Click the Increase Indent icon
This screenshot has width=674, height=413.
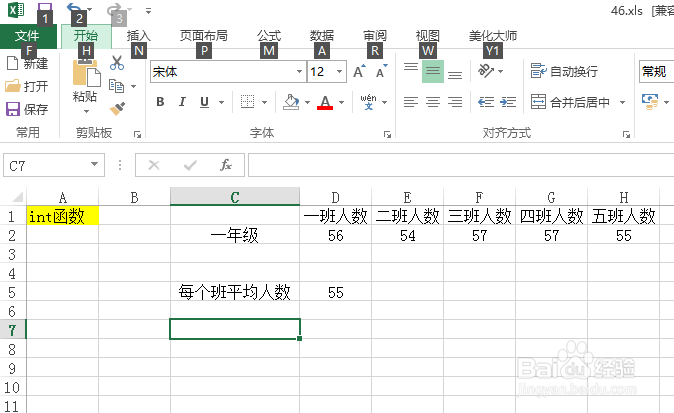508,102
